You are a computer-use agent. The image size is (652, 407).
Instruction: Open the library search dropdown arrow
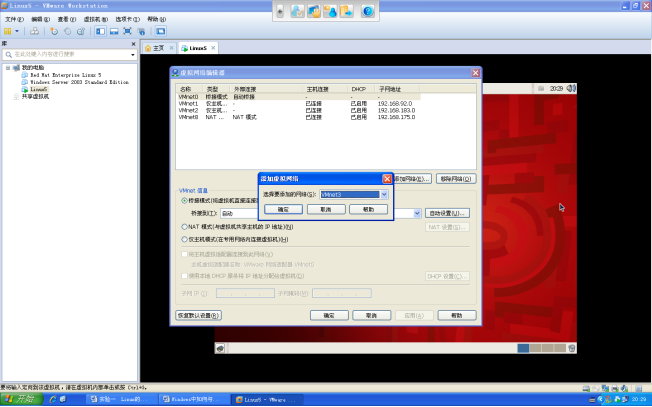pyautogui.click(x=133, y=55)
